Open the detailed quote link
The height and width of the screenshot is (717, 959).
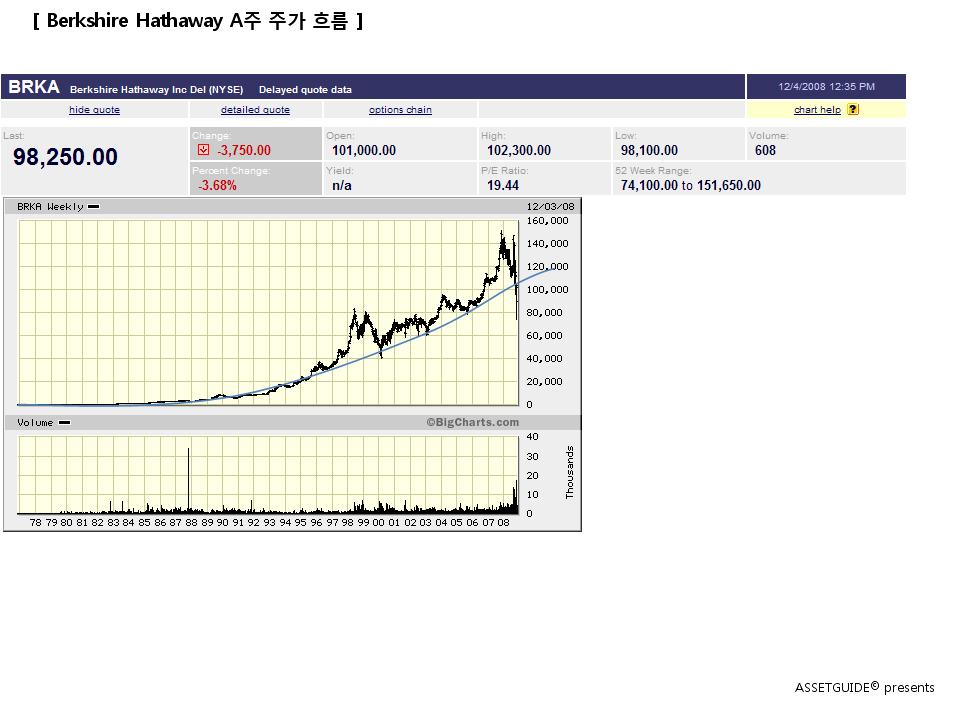[x=255, y=110]
